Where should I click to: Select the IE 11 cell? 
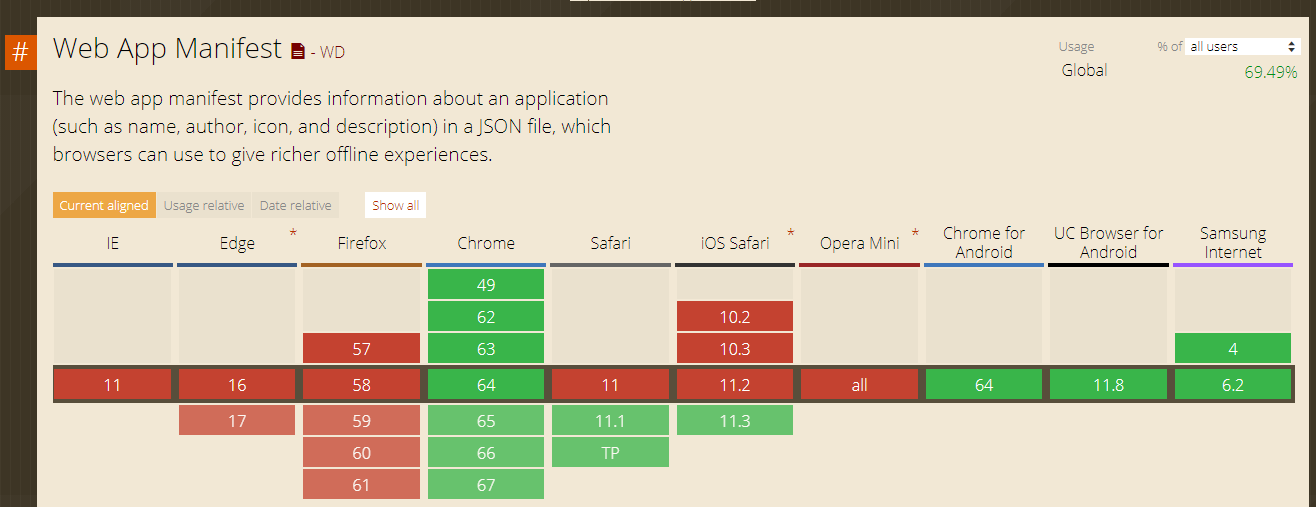click(x=113, y=385)
